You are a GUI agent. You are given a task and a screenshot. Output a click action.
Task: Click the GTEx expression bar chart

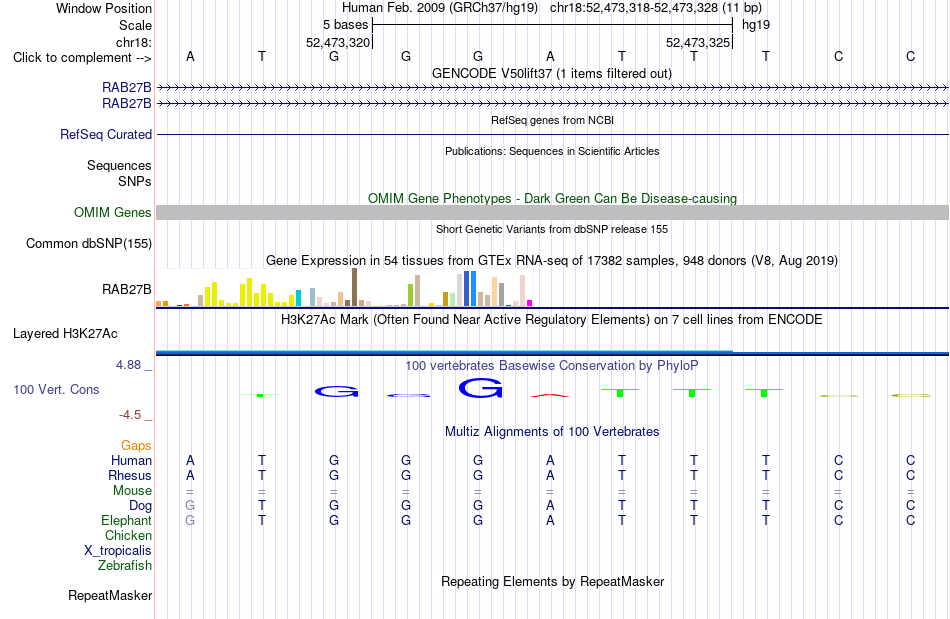coord(344,288)
